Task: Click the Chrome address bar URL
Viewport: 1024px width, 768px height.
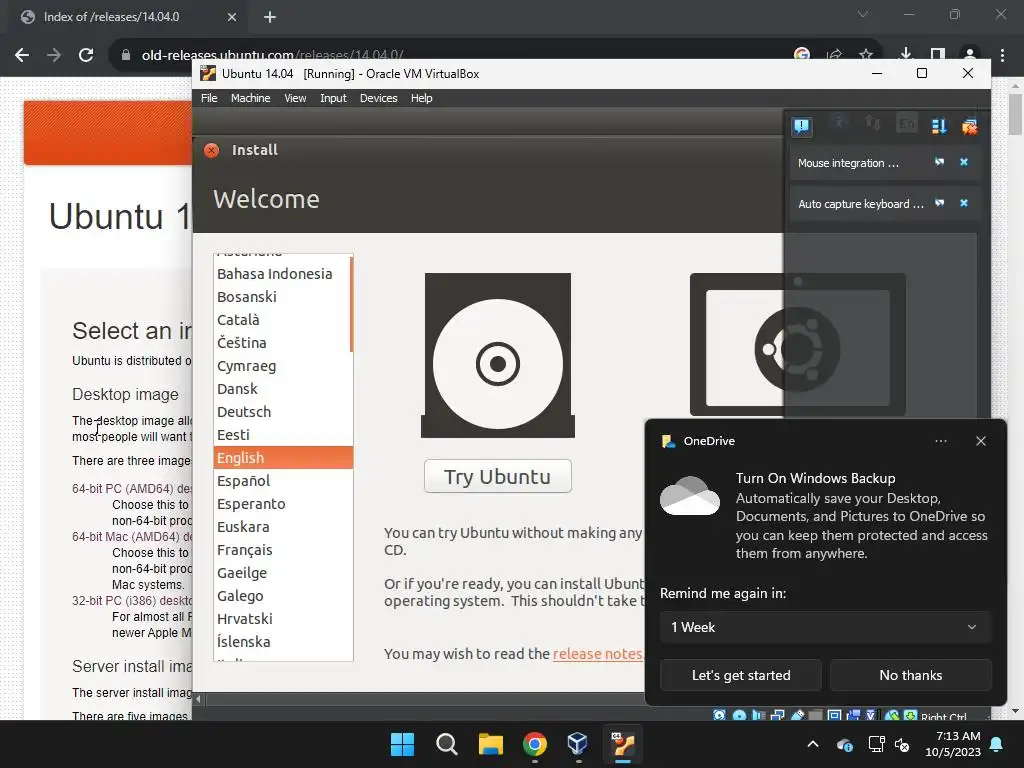Action: pyautogui.click(x=272, y=55)
